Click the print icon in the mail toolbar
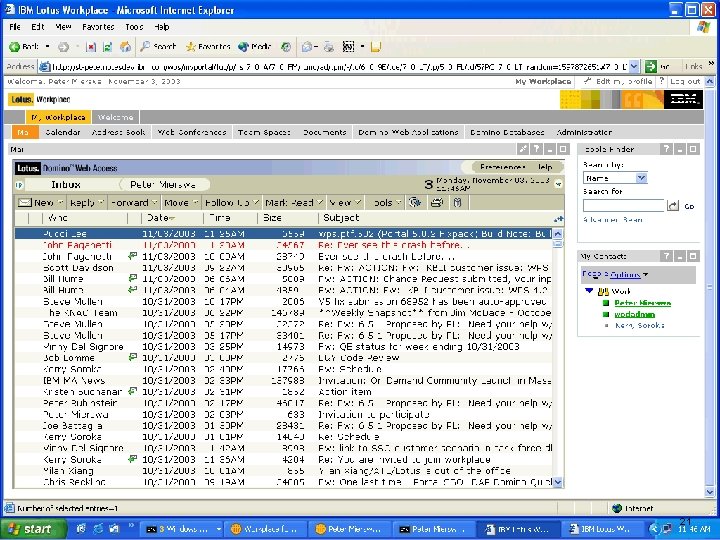This screenshot has width=720, height=540. (437, 202)
